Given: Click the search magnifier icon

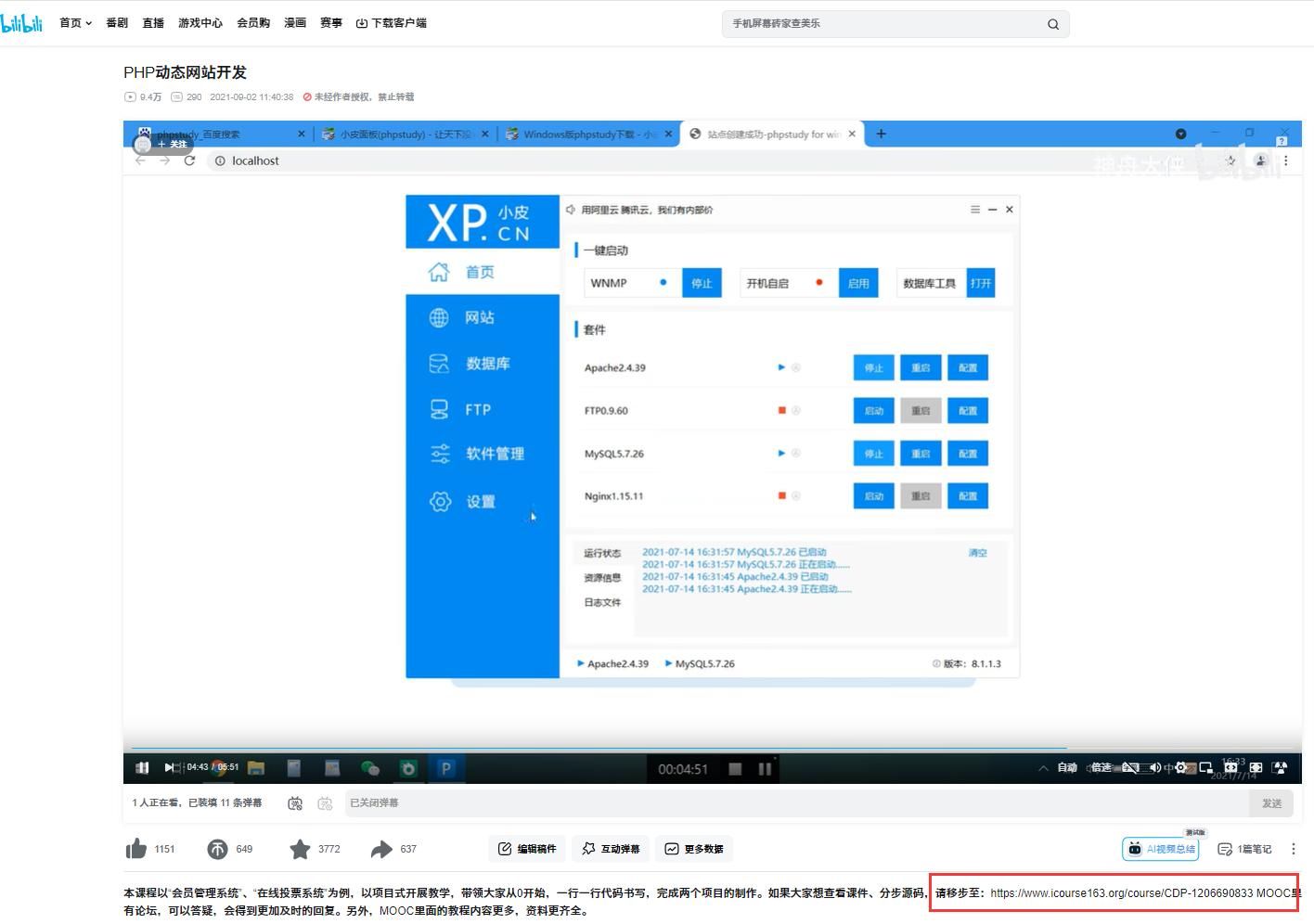Looking at the screenshot, I should point(1053,24).
